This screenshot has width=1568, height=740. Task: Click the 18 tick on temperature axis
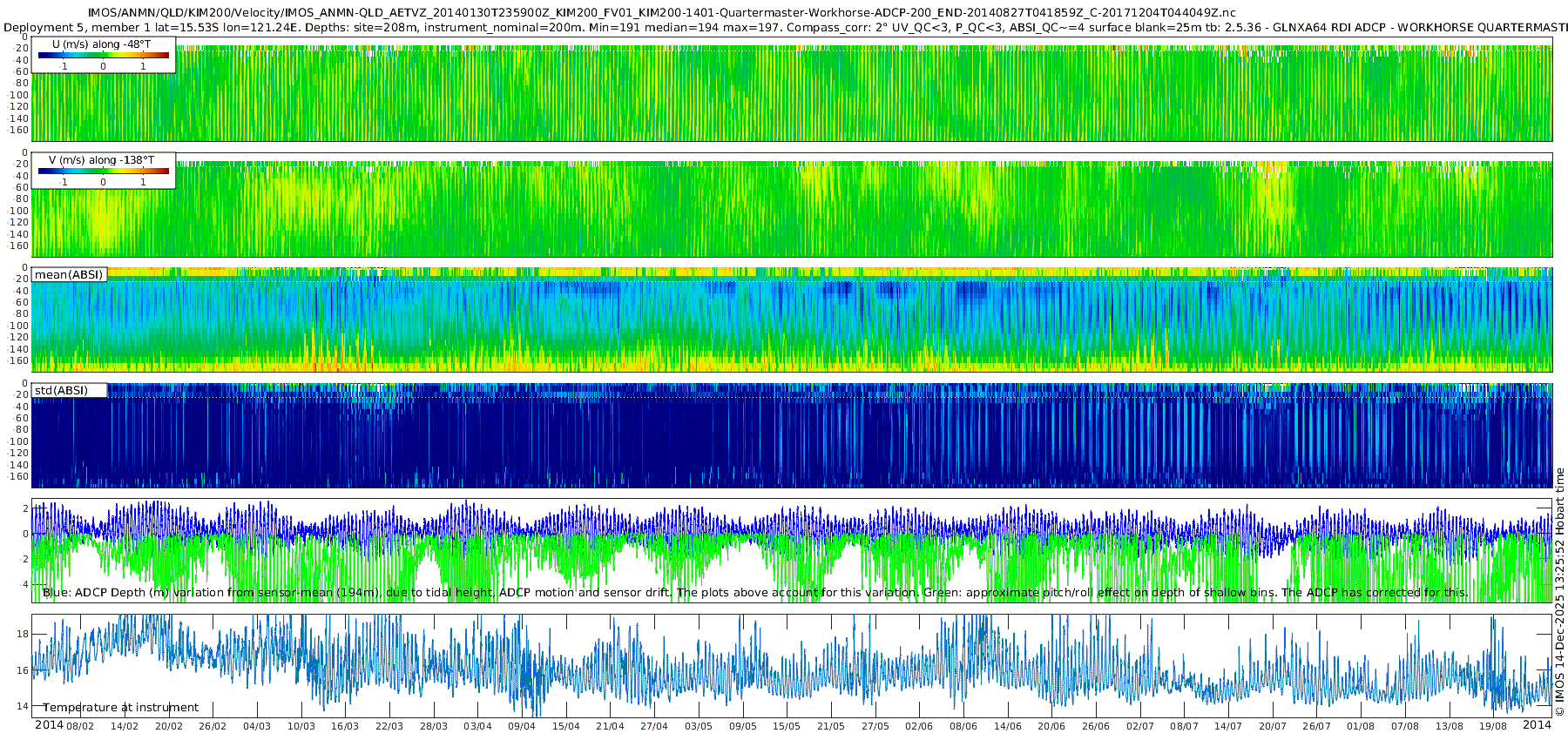click(x=23, y=634)
